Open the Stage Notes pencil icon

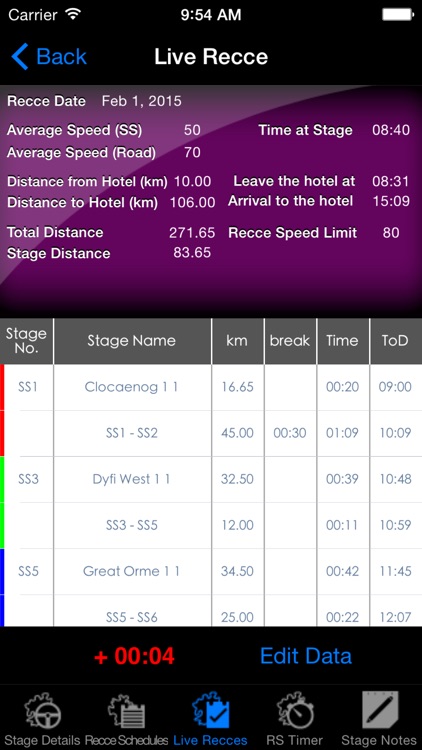coord(379,711)
